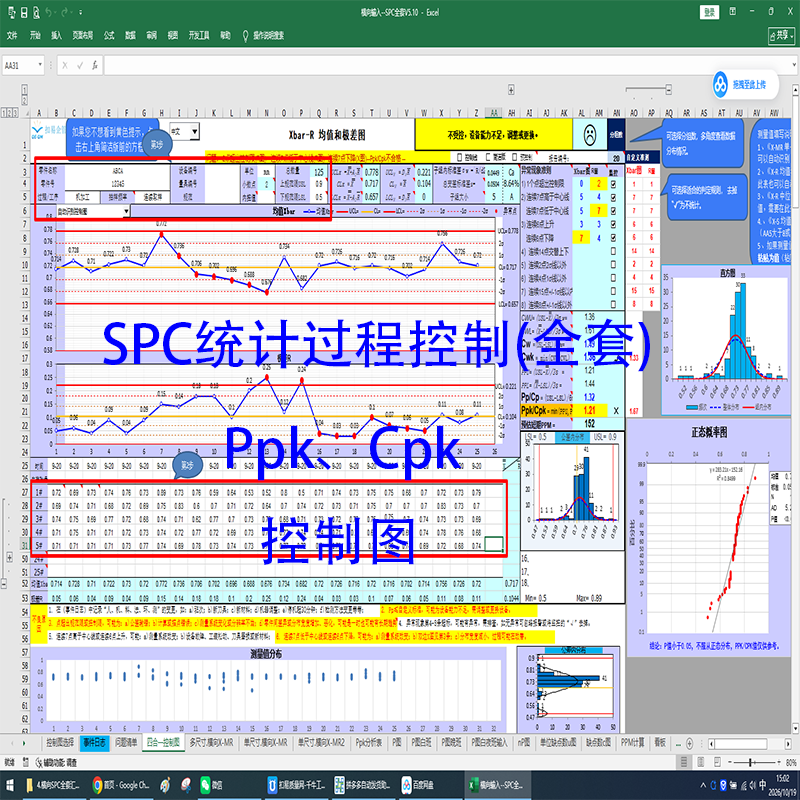This screenshot has width=800, height=800.
Task: Click the Page Layout view status icon
Action: coord(701,763)
